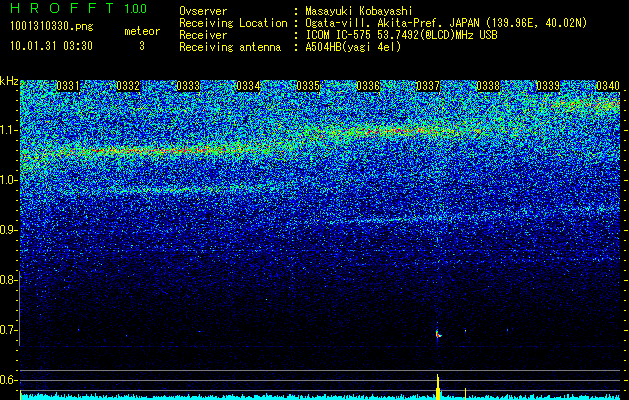Click the kHz axis unit label
The image size is (629, 400).
9,81
